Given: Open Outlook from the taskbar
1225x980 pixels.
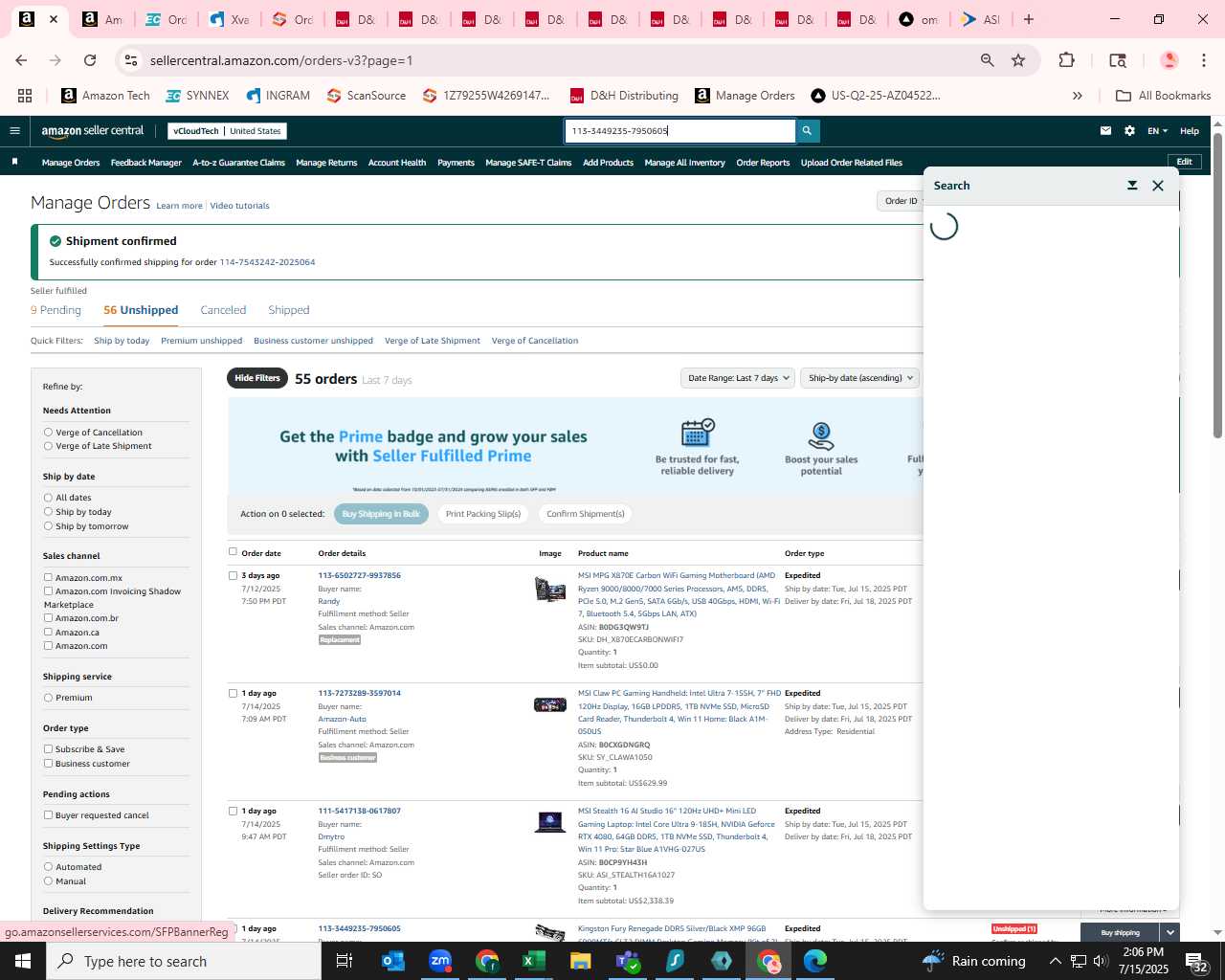Looking at the screenshot, I should [393, 961].
